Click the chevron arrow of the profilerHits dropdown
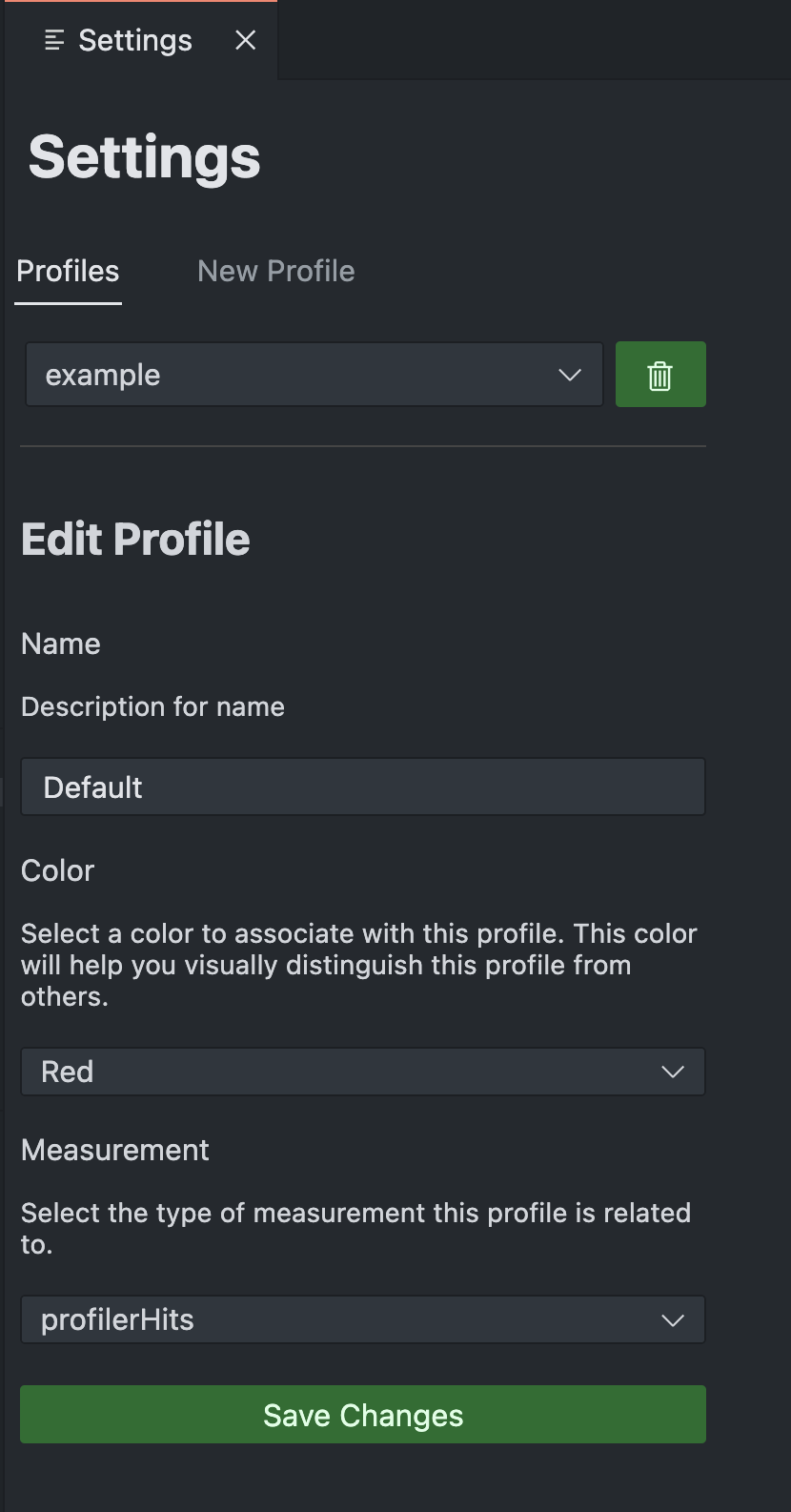 673,1320
